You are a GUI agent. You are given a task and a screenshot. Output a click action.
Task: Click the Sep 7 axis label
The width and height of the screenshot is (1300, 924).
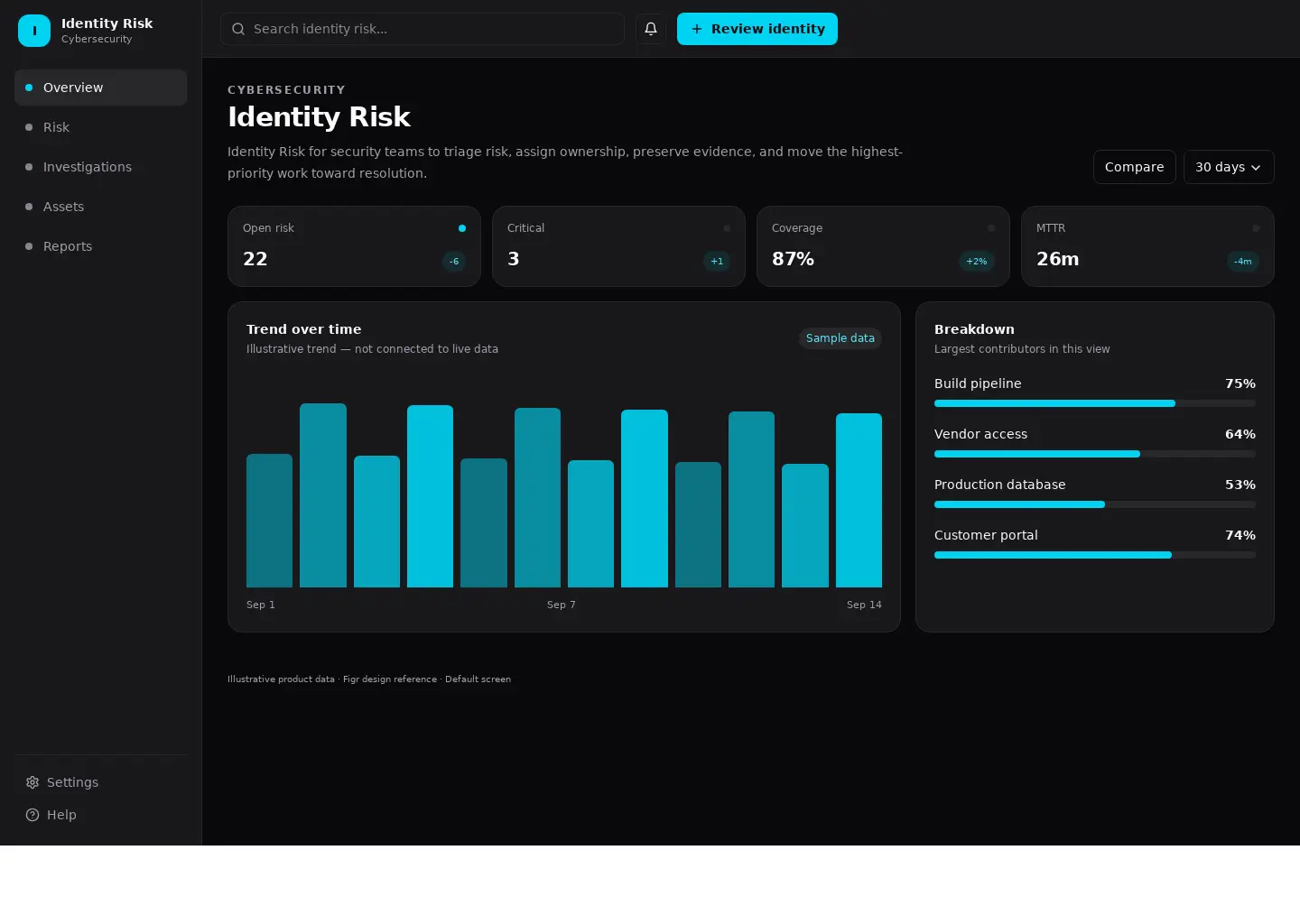pos(561,605)
